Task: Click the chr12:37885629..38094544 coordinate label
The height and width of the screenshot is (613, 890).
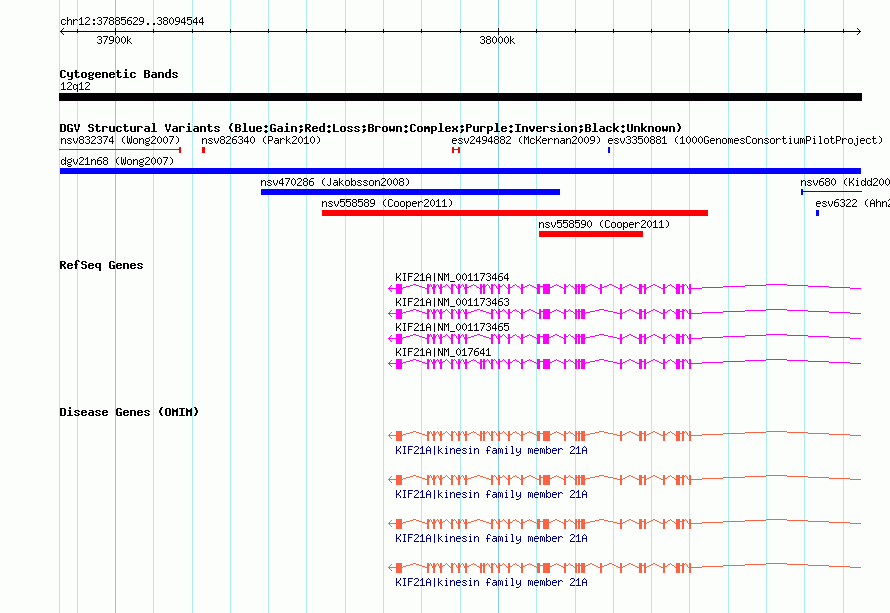Action: (x=132, y=21)
